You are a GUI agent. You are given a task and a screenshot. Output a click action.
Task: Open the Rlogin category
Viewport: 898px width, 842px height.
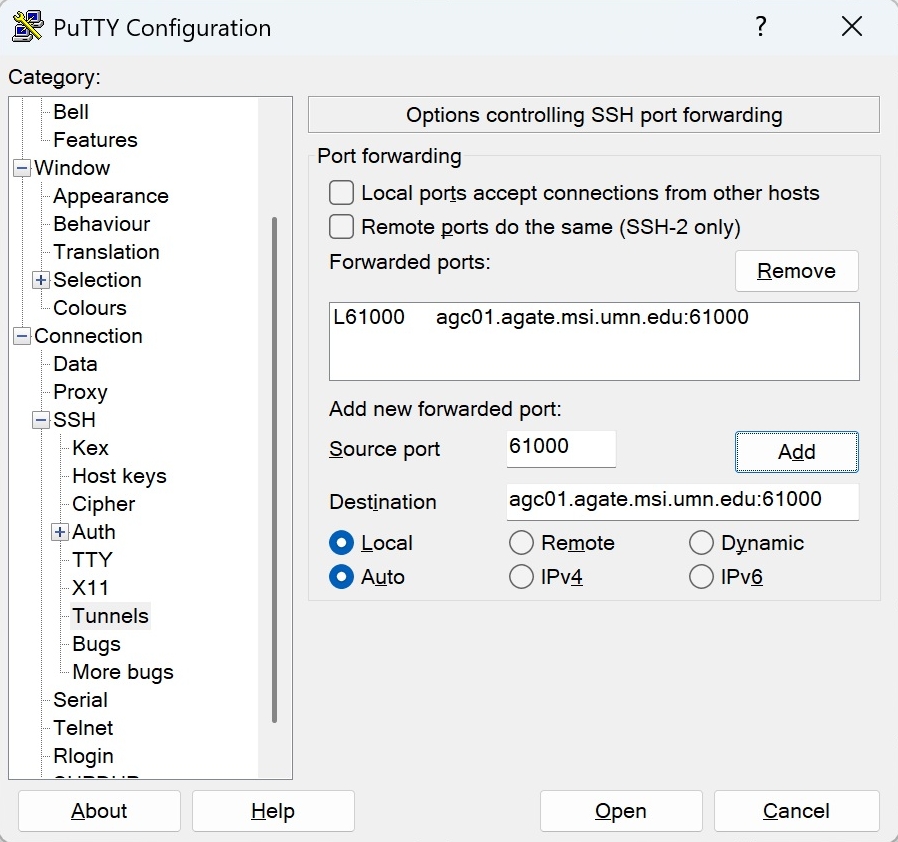point(84,756)
